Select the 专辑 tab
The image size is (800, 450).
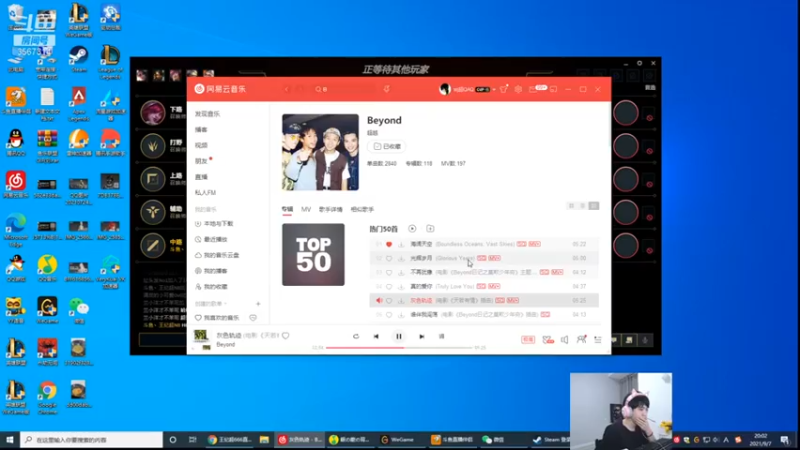[287, 209]
